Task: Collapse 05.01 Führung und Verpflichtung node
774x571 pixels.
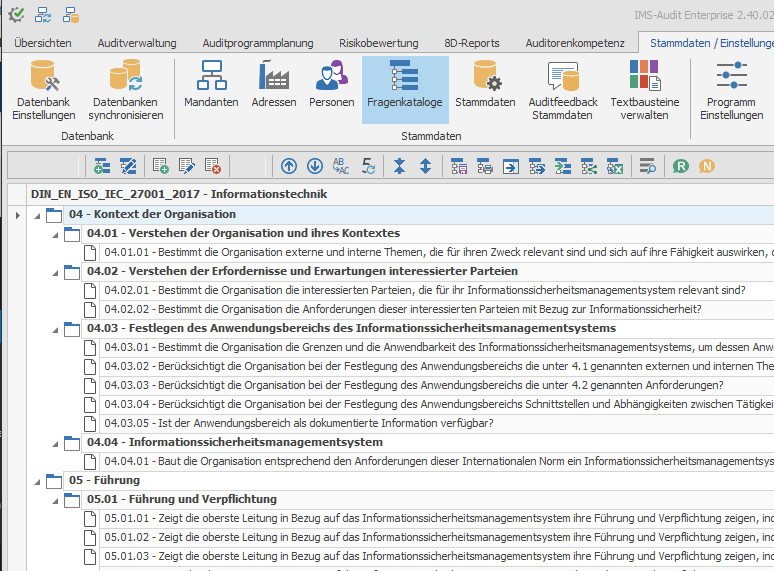Action: (x=55, y=501)
